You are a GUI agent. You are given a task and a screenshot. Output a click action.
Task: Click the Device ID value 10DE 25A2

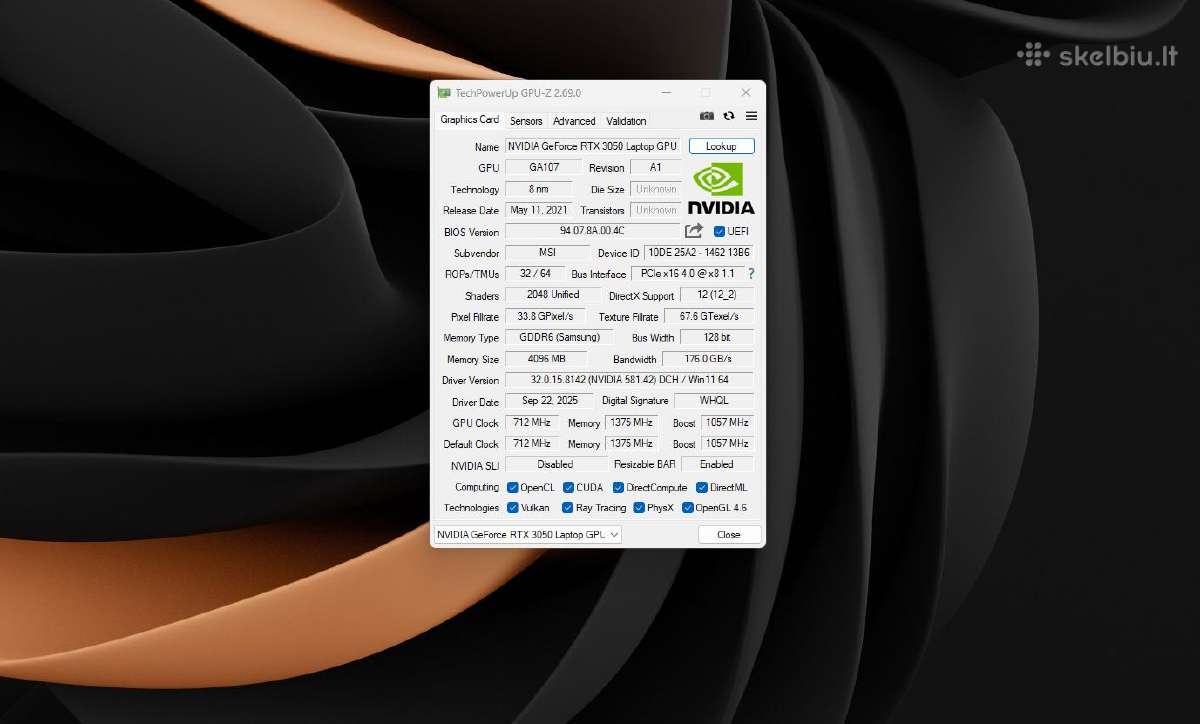699,253
